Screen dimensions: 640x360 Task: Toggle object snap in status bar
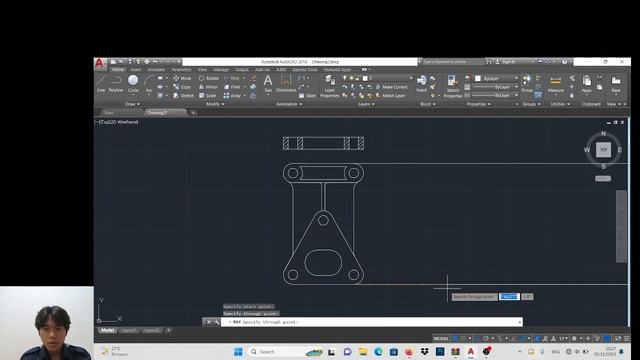pos(522,338)
